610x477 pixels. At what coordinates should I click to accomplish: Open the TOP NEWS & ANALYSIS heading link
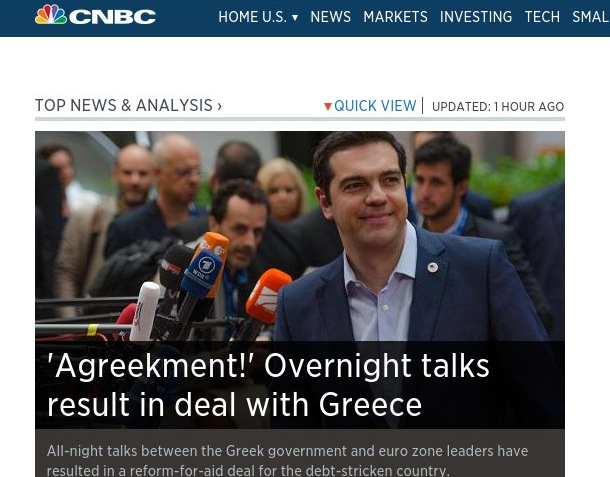point(124,105)
